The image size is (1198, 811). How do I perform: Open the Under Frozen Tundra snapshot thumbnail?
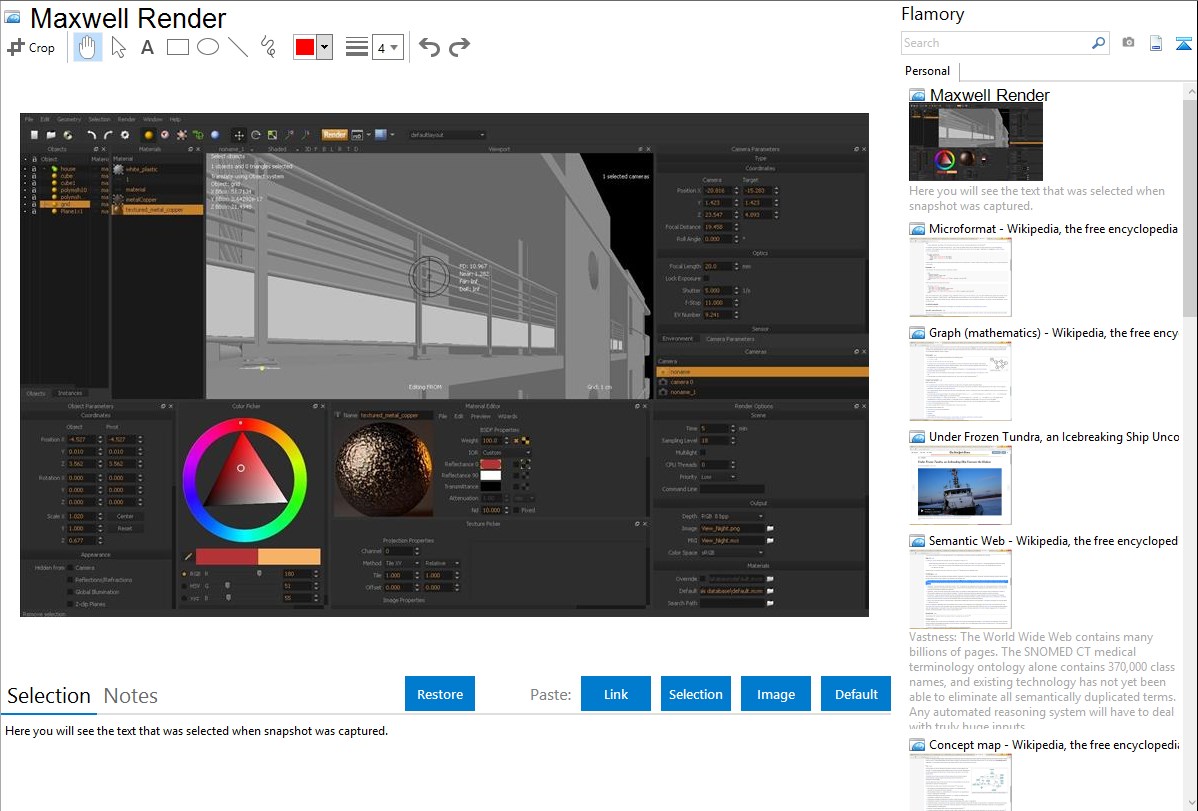pyautogui.click(x=960, y=485)
